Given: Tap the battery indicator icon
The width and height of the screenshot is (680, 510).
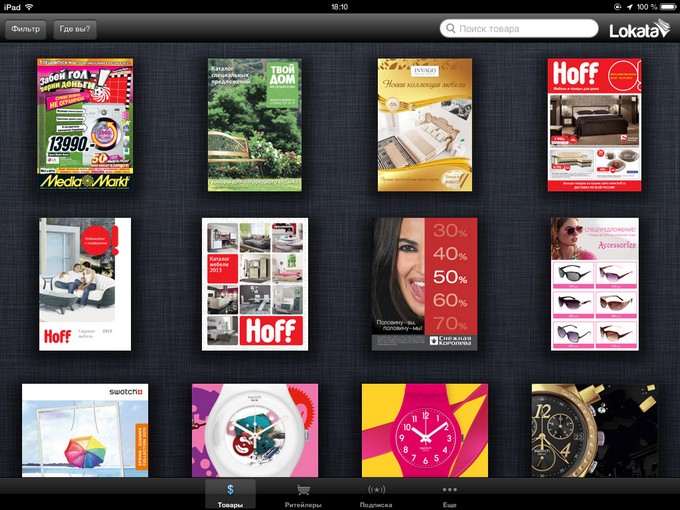Looking at the screenshot, I should pyautogui.click(x=668, y=7).
